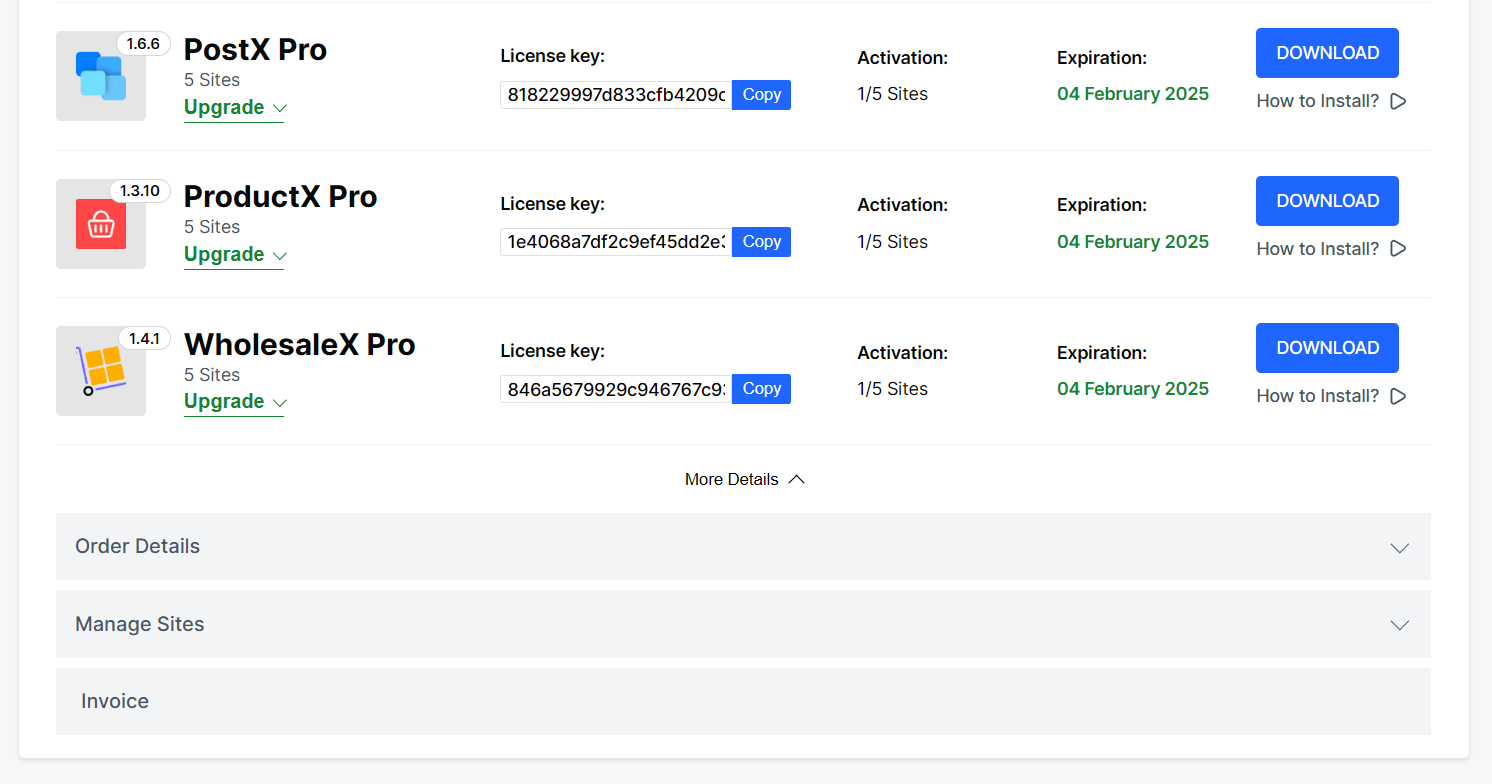Expand the Order Details panel
Viewport: 1492px width, 784px height.
pos(744,546)
